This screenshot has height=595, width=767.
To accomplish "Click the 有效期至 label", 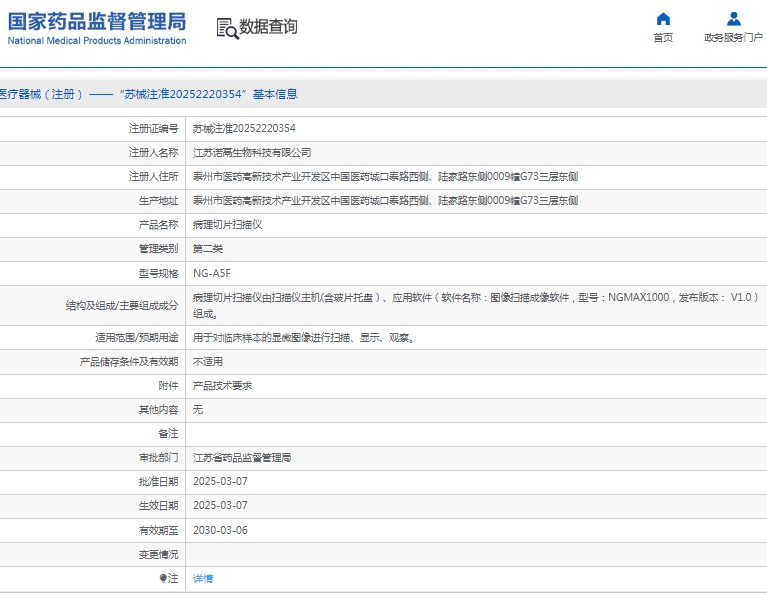I will coord(158,530).
